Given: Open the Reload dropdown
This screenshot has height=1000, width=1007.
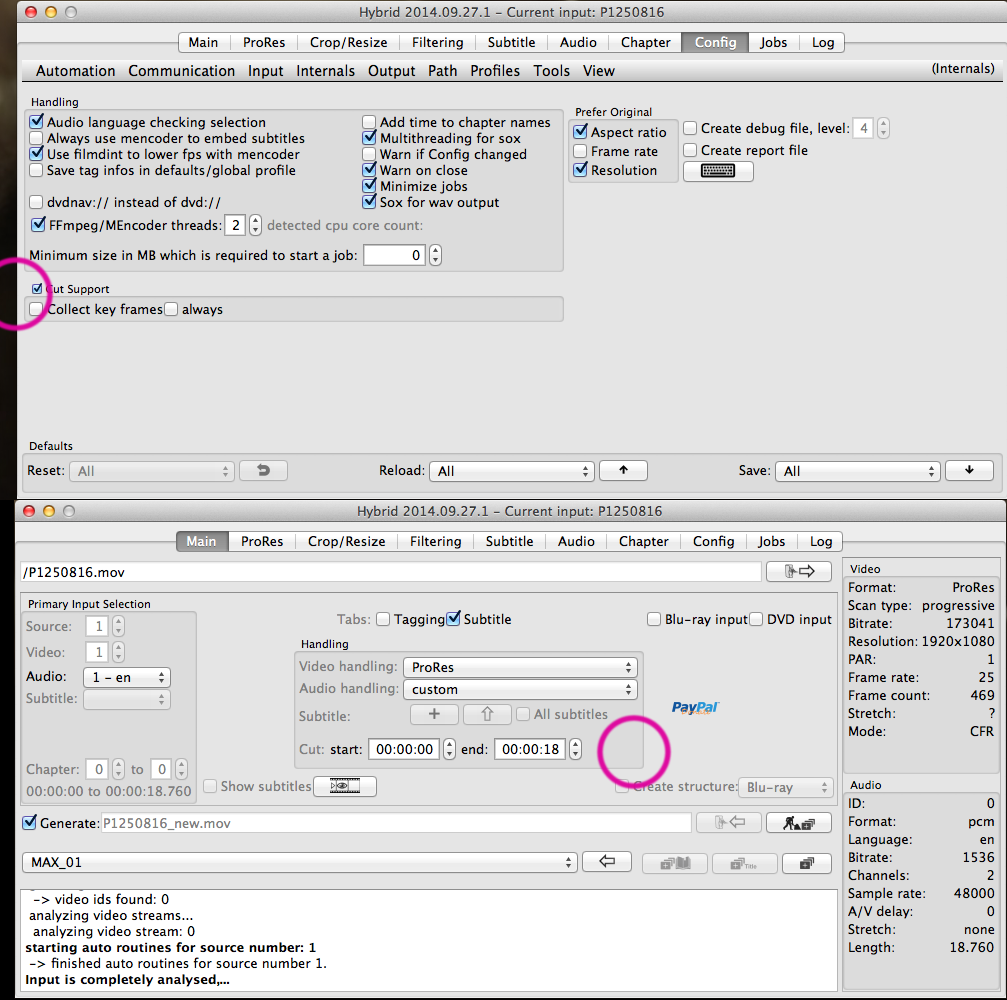Looking at the screenshot, I should click(x=512, y=471).
